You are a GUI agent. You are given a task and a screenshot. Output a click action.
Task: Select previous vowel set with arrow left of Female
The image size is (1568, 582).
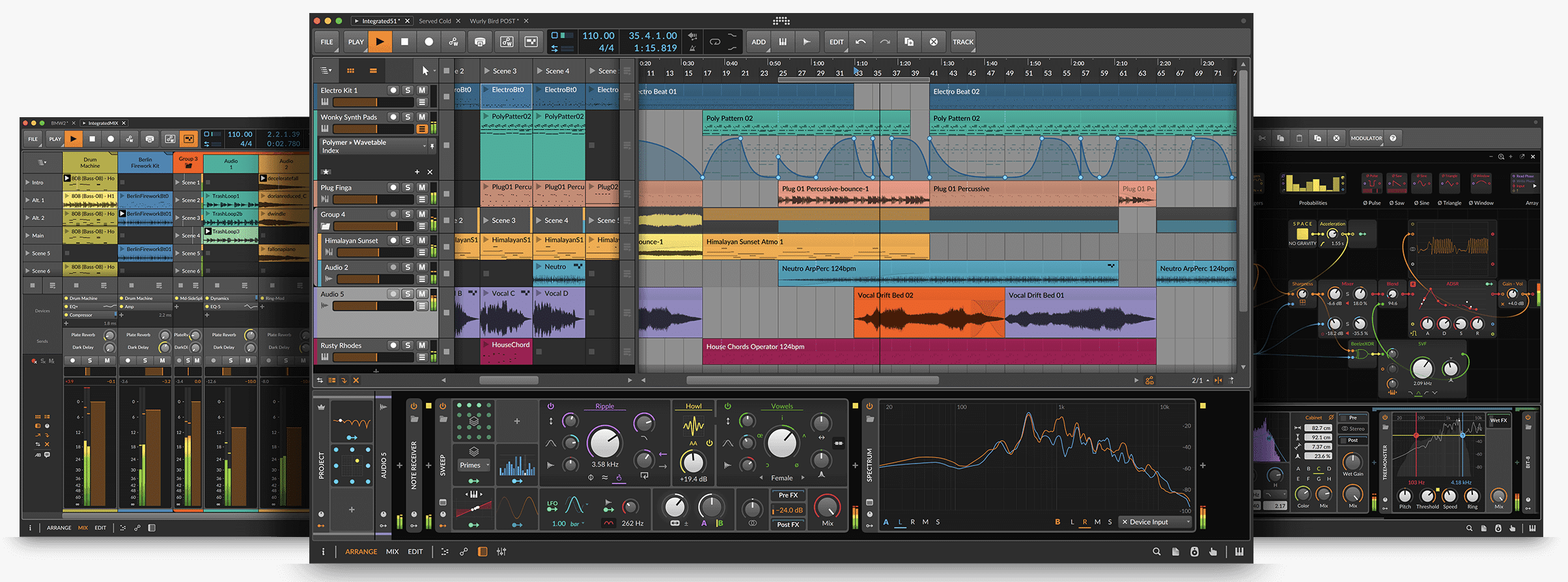point(762,478)
